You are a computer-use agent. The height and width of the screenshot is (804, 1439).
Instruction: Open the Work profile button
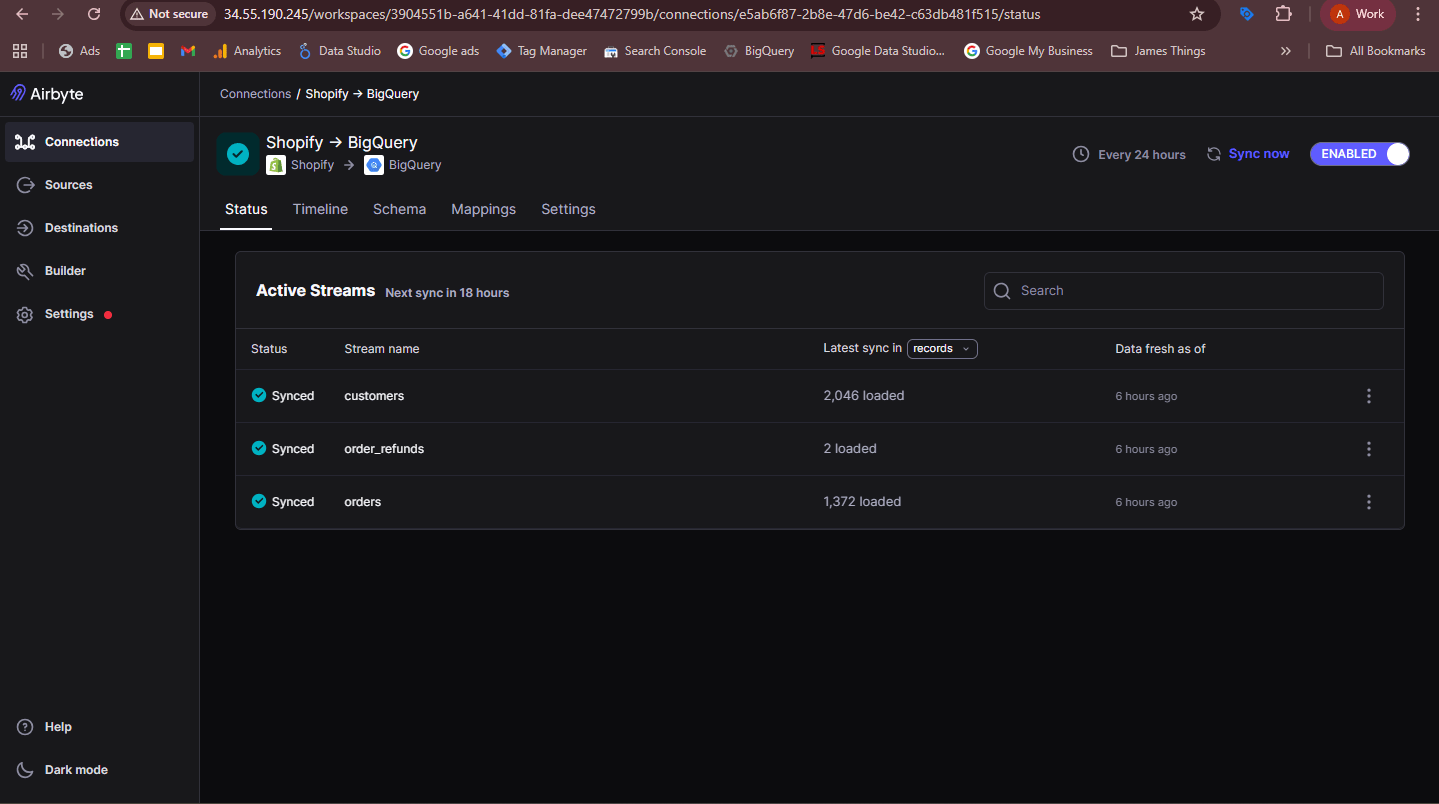[x=1357, y=14]
